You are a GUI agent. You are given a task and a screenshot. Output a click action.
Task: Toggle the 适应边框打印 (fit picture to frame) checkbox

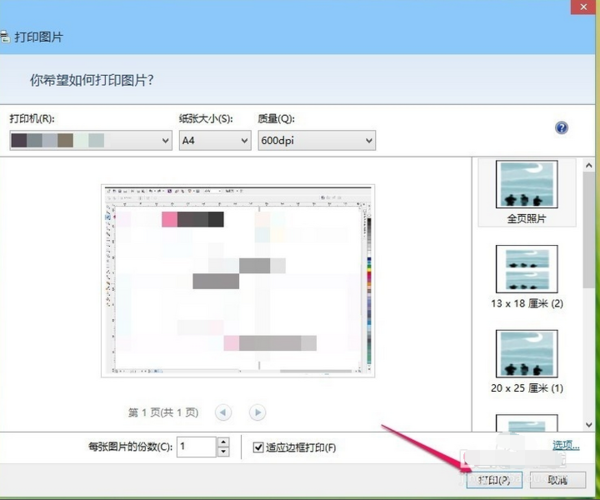(x=259, y=447)
